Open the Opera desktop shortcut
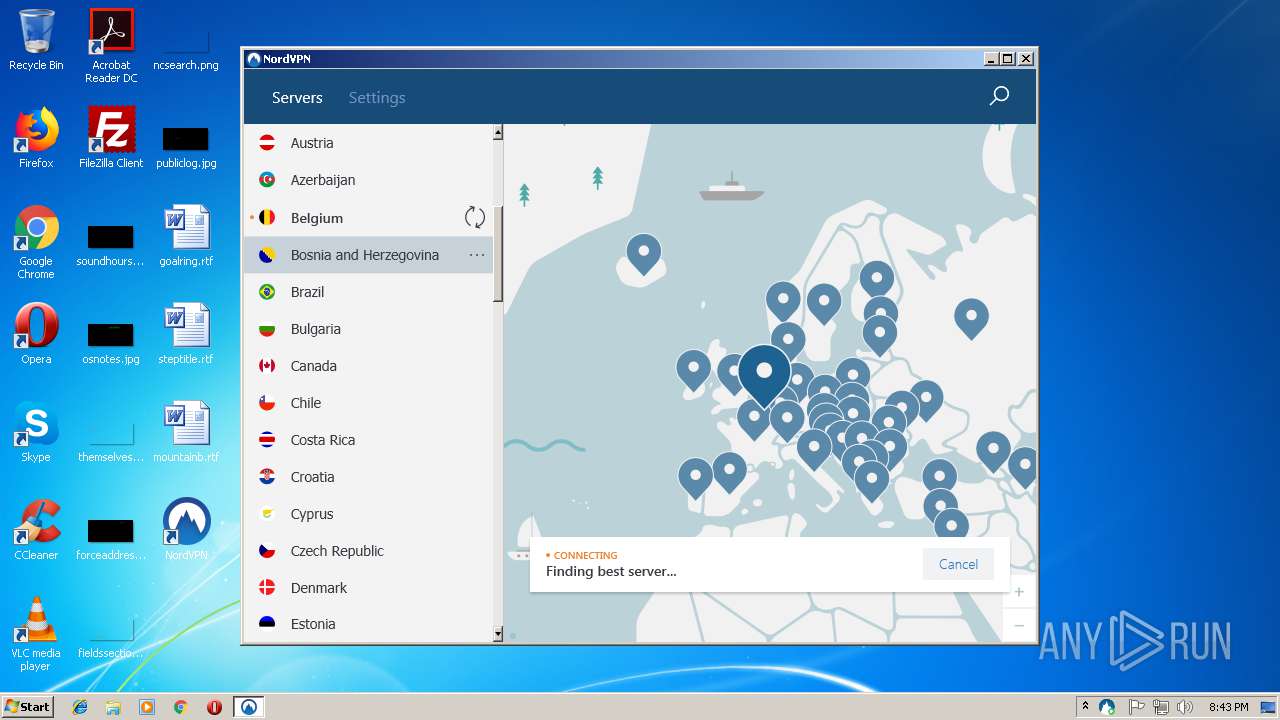 pos(36,332)
